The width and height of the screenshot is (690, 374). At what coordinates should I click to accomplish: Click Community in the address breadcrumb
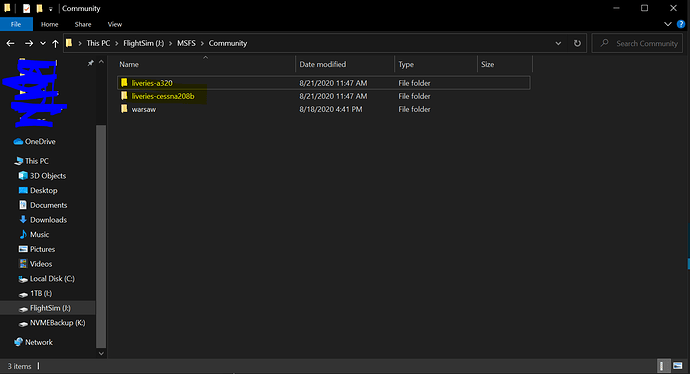pyautogui.click(x=228, y=43)
